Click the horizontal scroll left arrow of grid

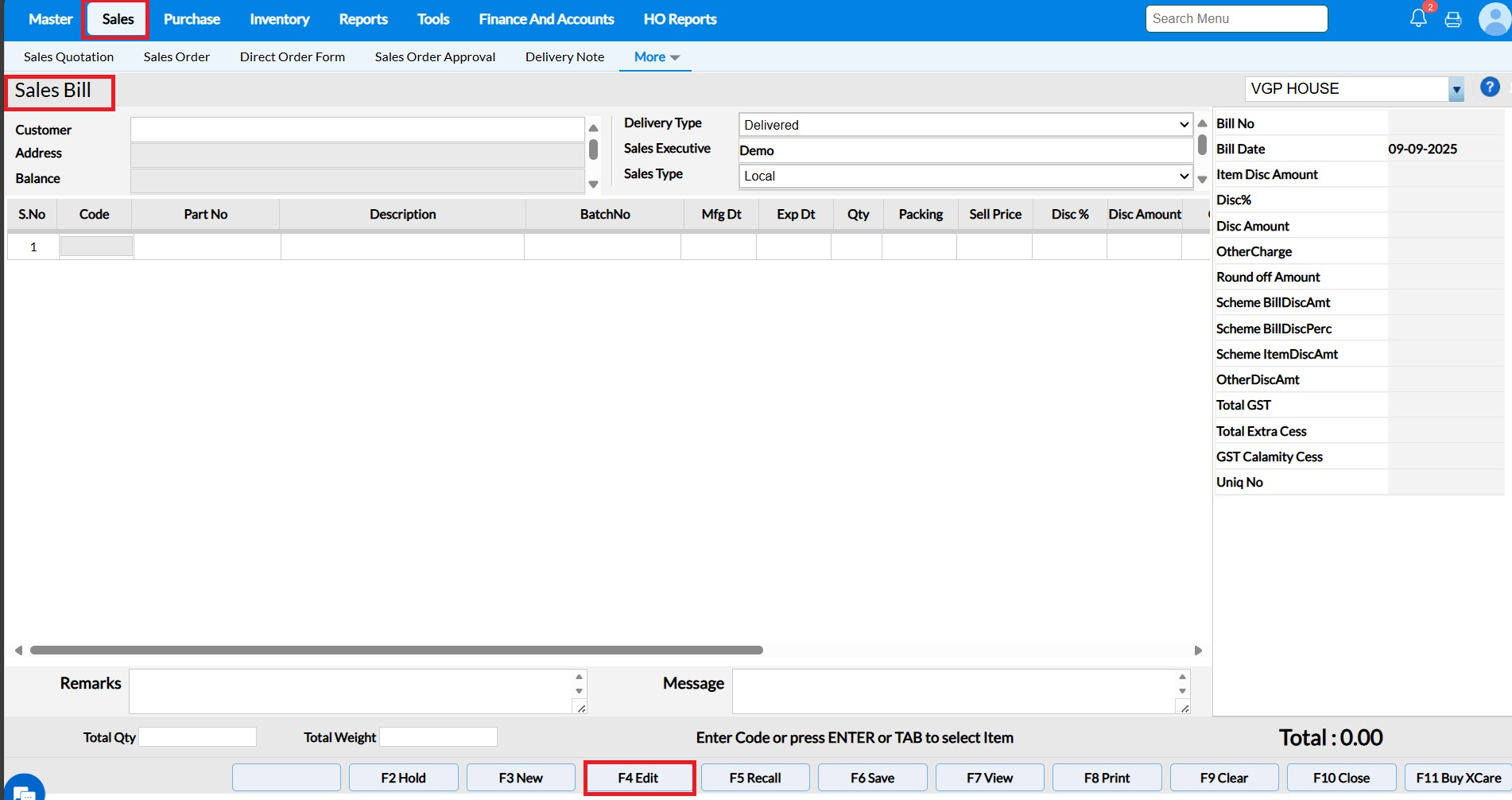(x=18, y=650)
